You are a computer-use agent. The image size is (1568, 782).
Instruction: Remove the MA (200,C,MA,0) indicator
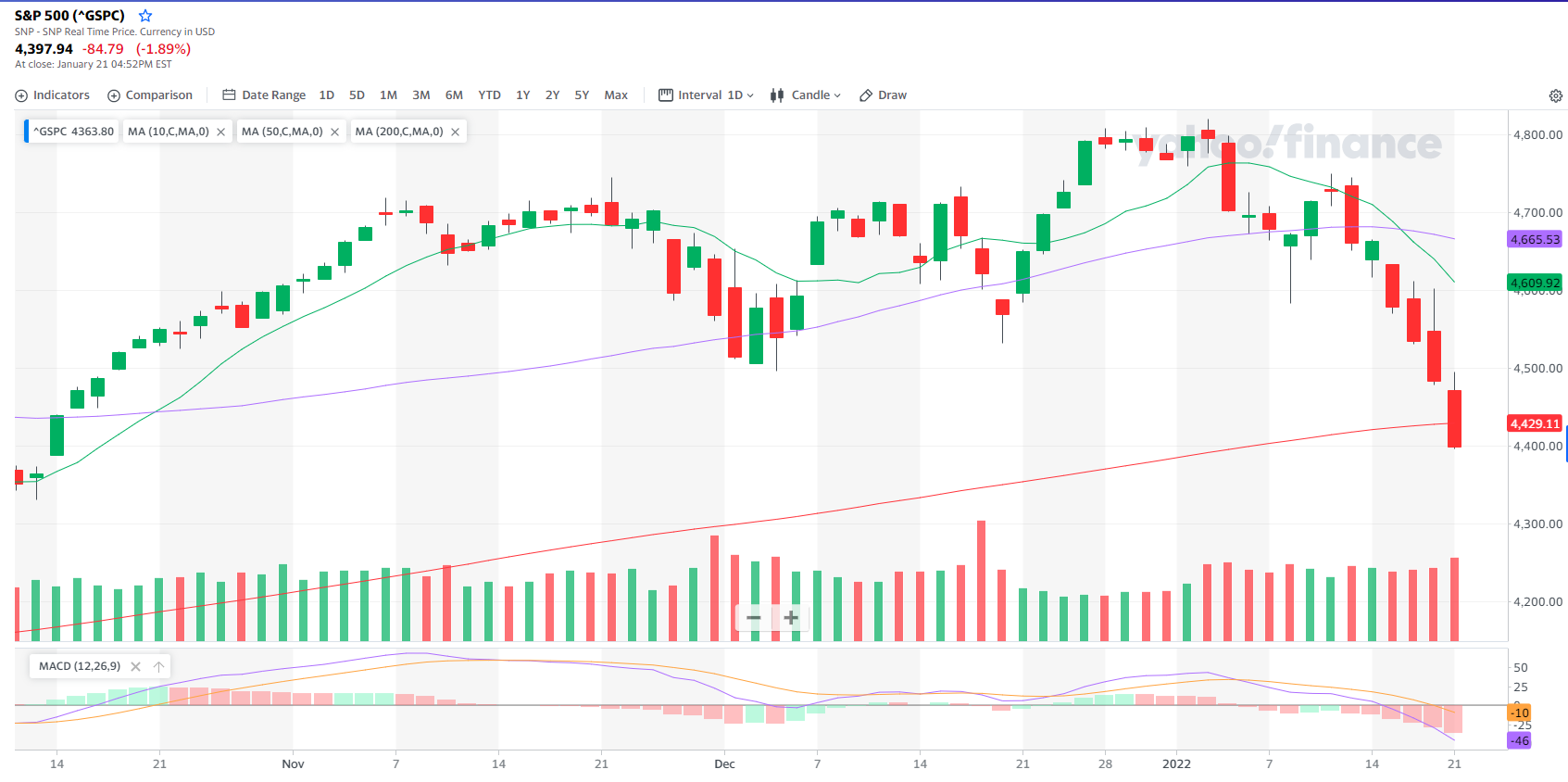[x=455, y=132]
